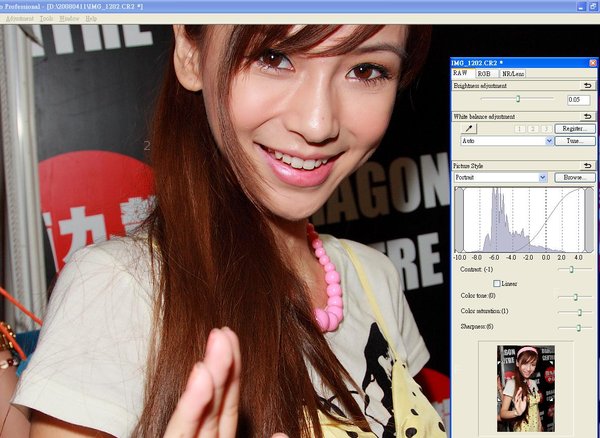Minimize the main application window

(x=582, y=6)
